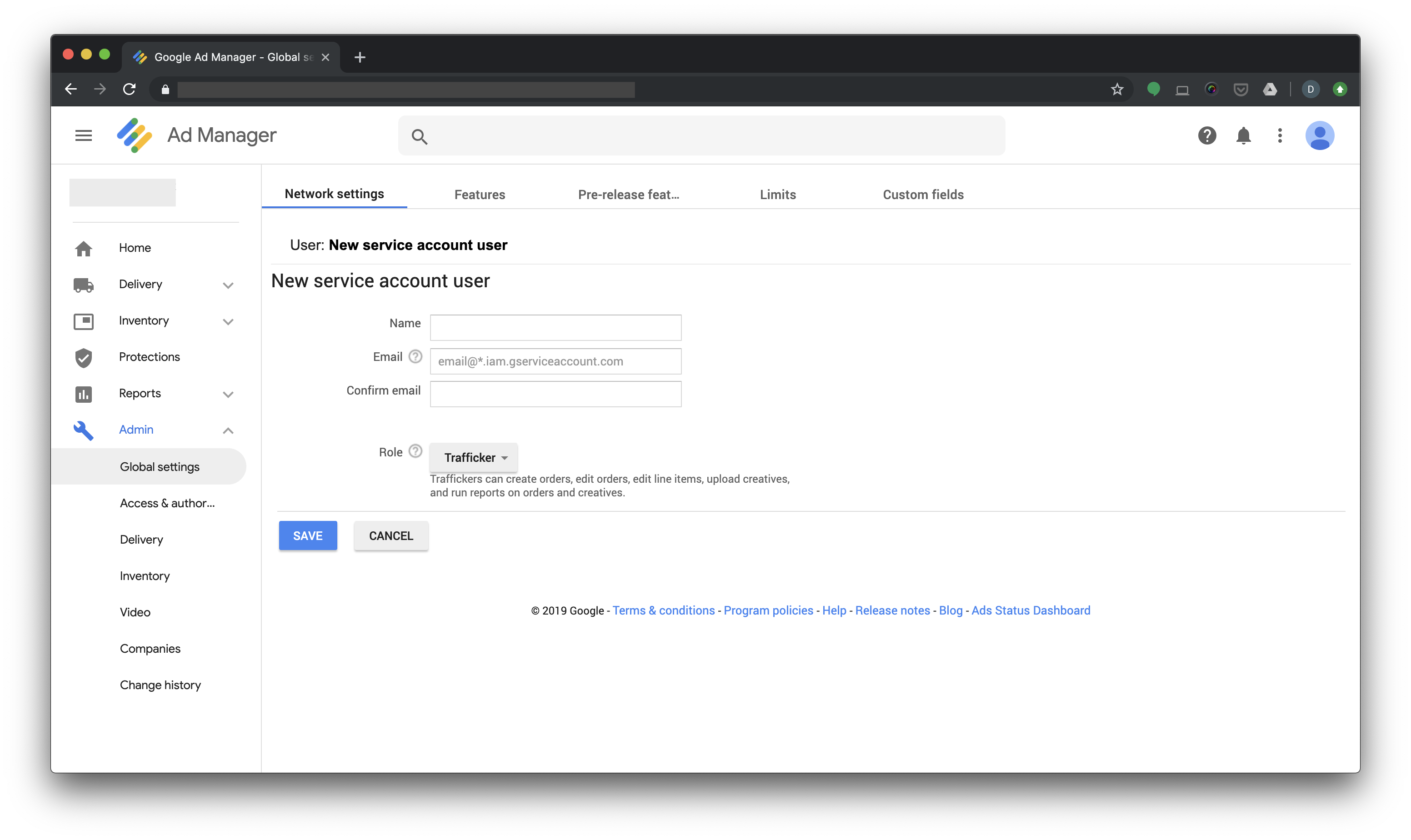Click the Admin wrench icon
The image size is (1411, 840).
click(x=84, y=429)
